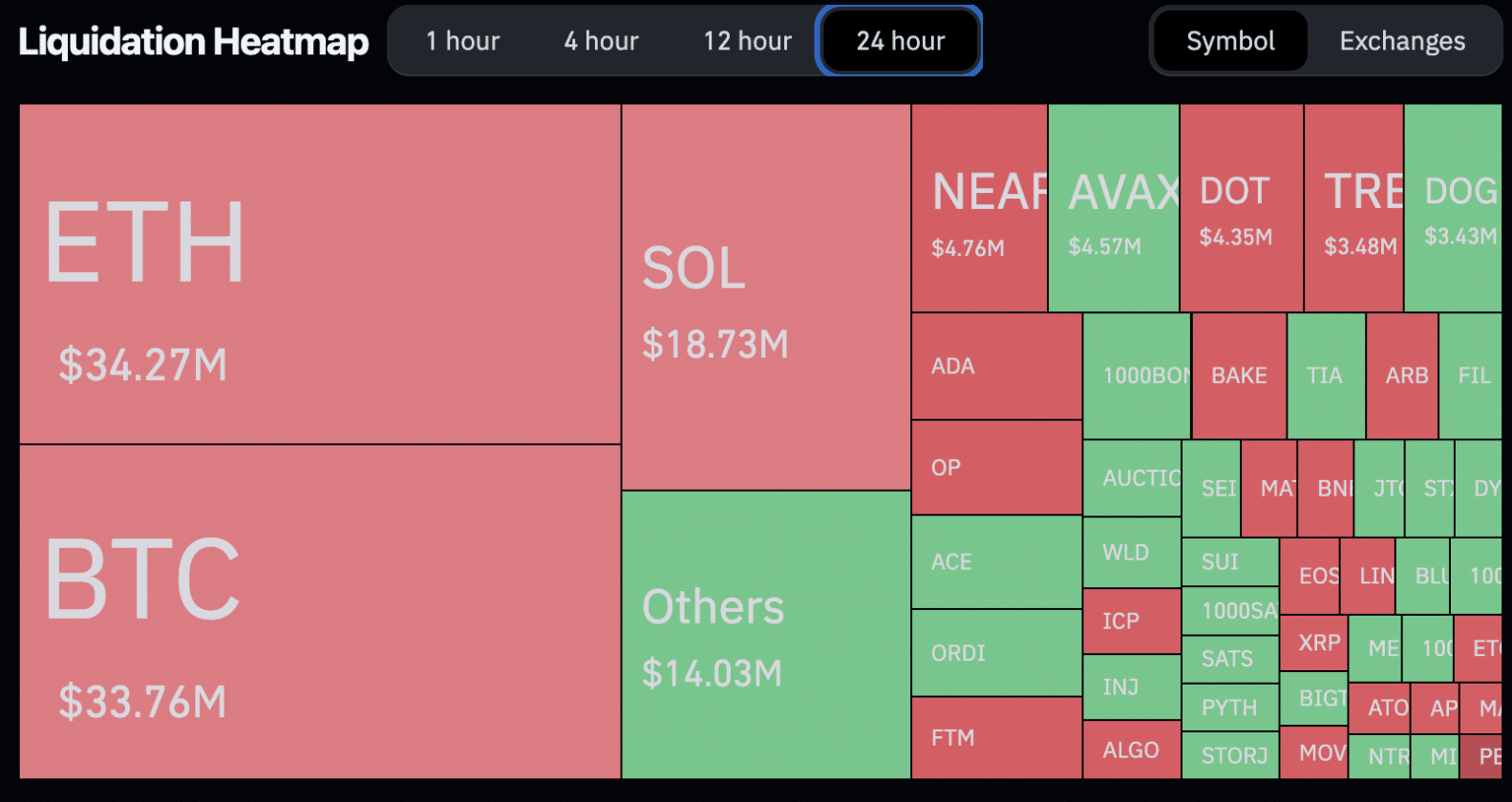Click the DOGE $3.43M tile
Screen dimensions: 1512x802
[1453, 208]
